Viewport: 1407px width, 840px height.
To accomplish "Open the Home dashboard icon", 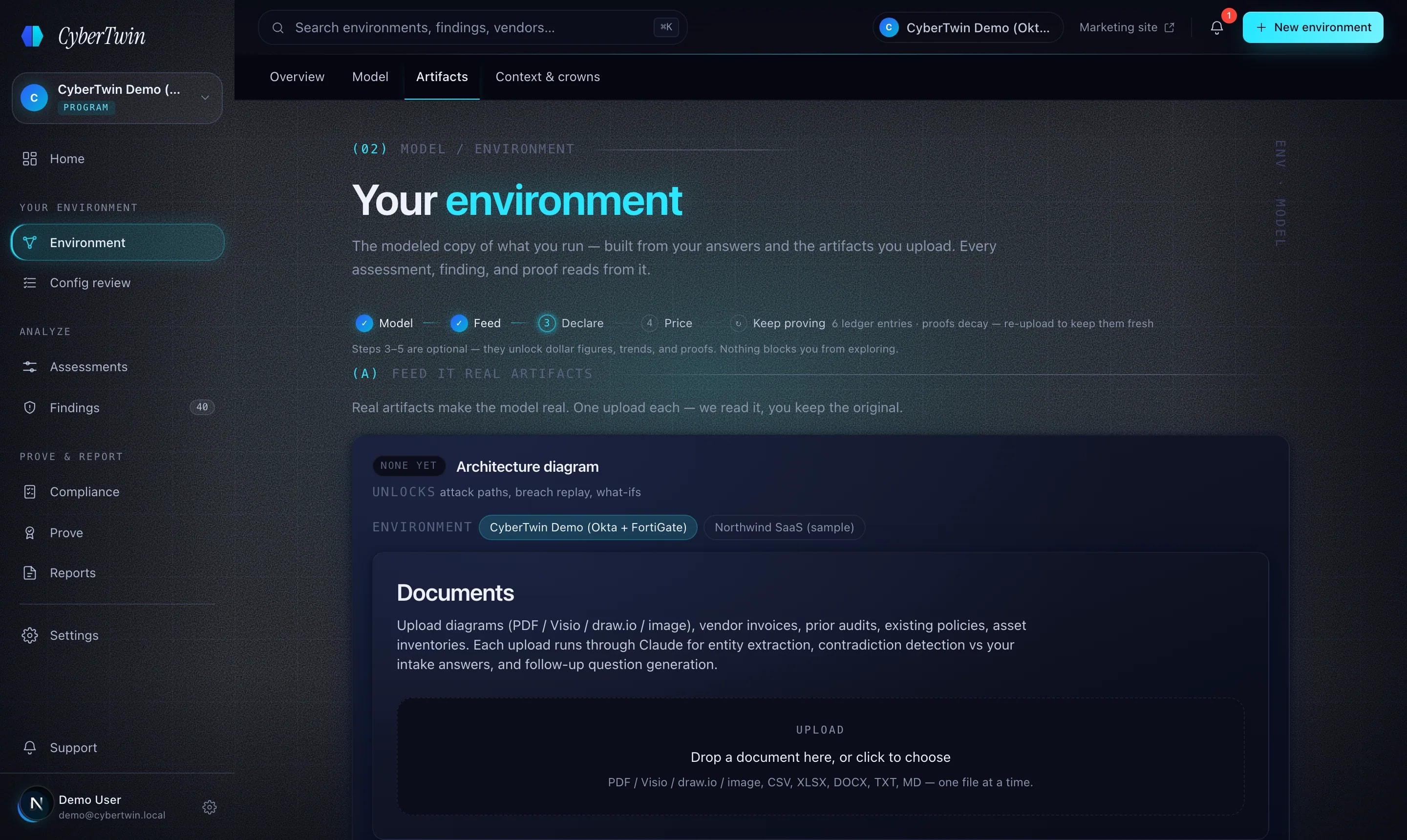I will 29,159.
